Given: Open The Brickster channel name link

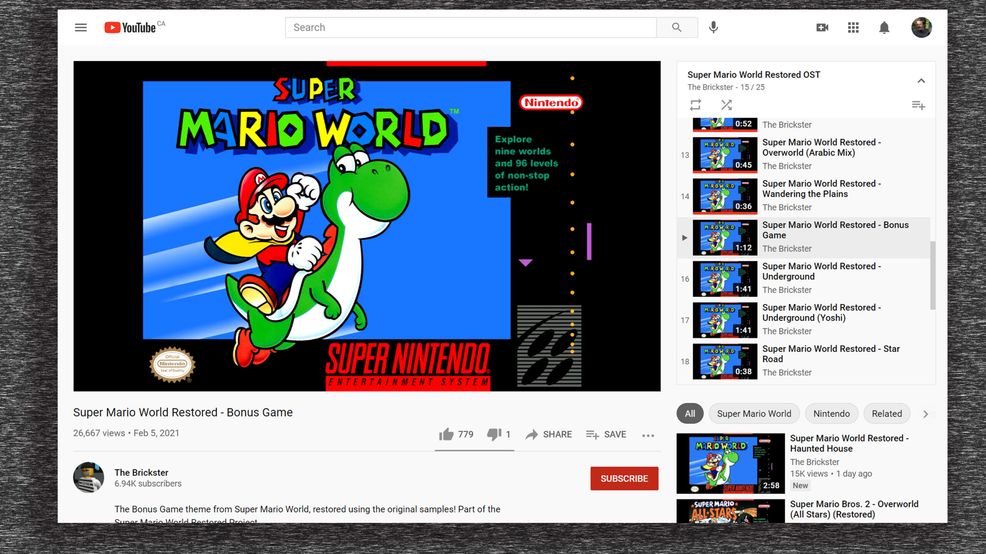Looking at the screenshot, I should 141,472.
